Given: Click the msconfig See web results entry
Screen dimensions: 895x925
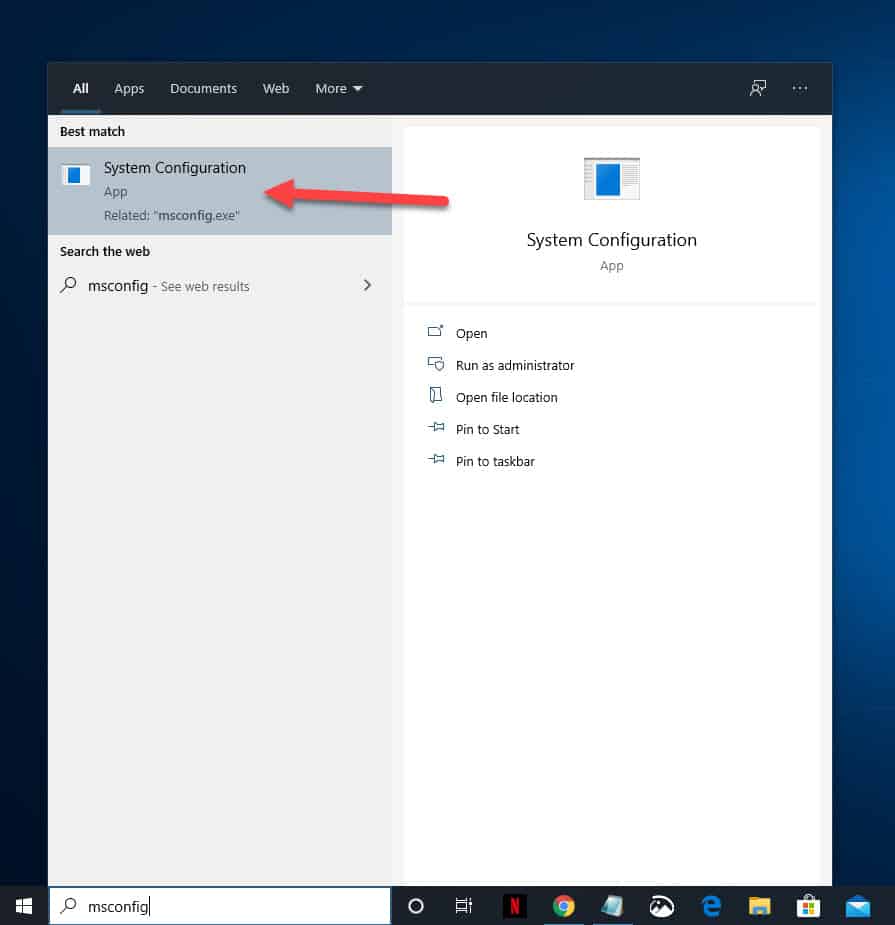Looking at the screenshot, I should [219, 286].
